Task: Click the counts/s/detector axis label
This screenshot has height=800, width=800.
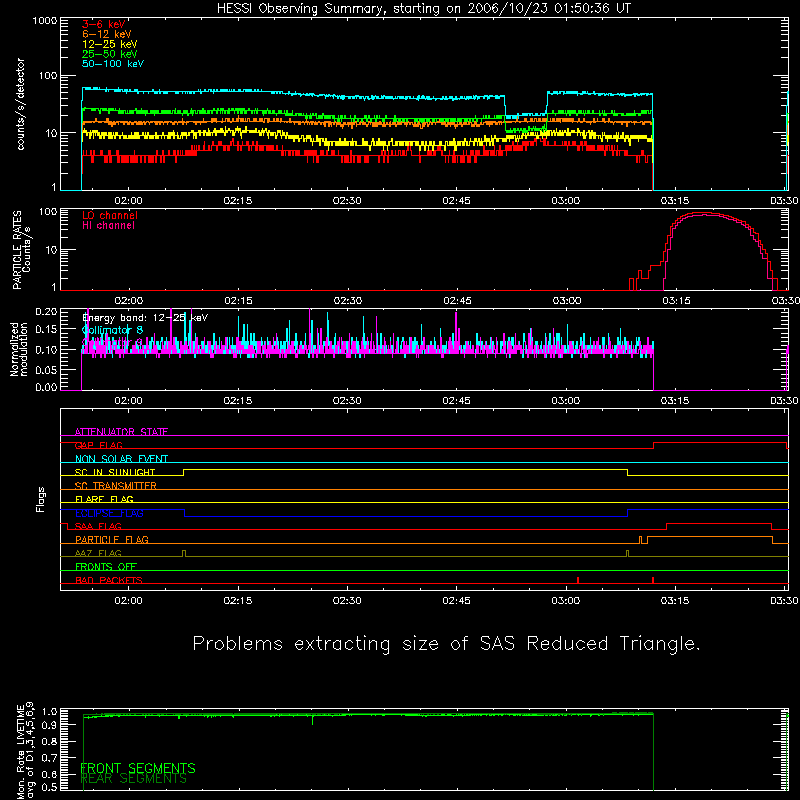Action: (x=21, y=104)
